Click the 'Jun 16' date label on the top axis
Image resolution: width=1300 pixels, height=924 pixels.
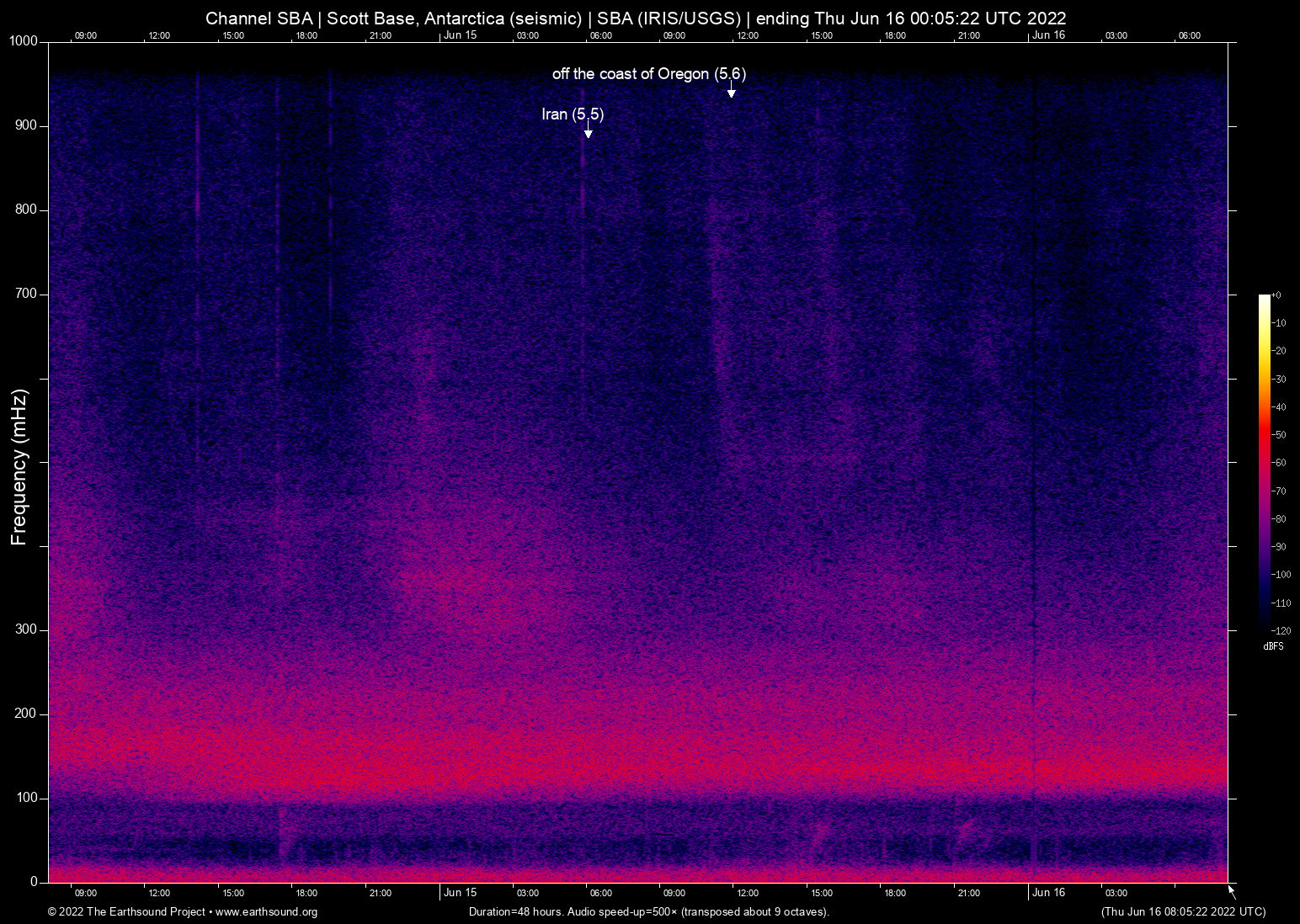click(1048, 35)
